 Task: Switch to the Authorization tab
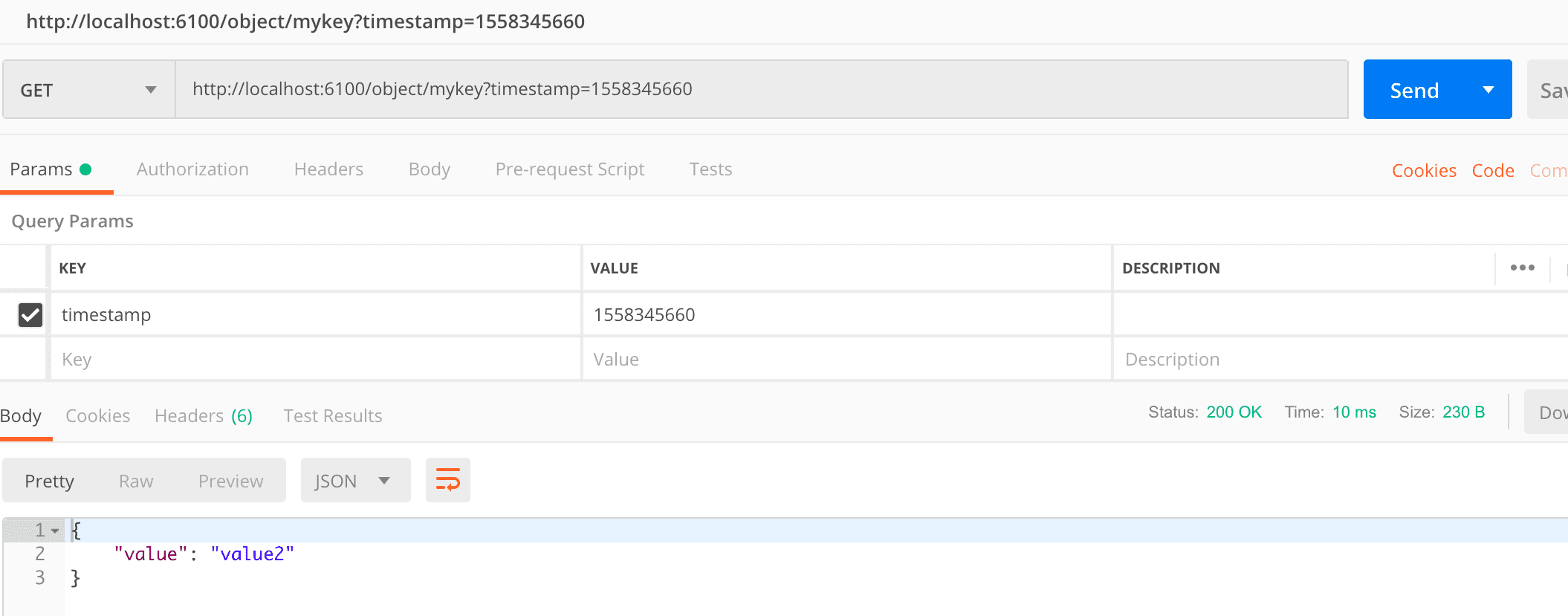(x=192, y=169)
